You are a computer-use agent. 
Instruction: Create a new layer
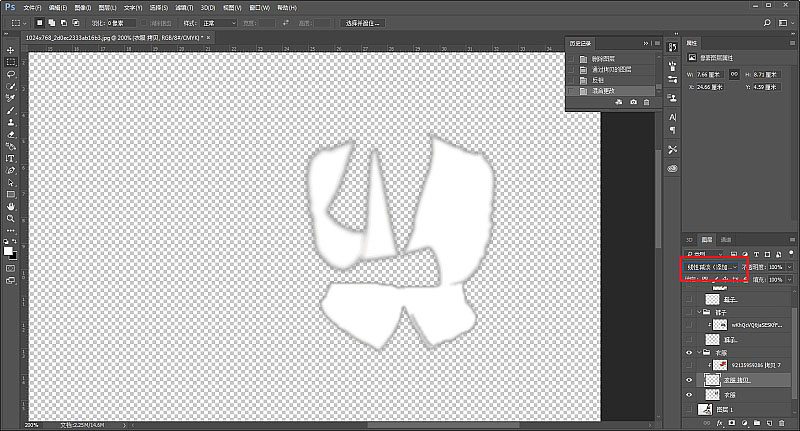pyautogui.click(x=769, y=423)
